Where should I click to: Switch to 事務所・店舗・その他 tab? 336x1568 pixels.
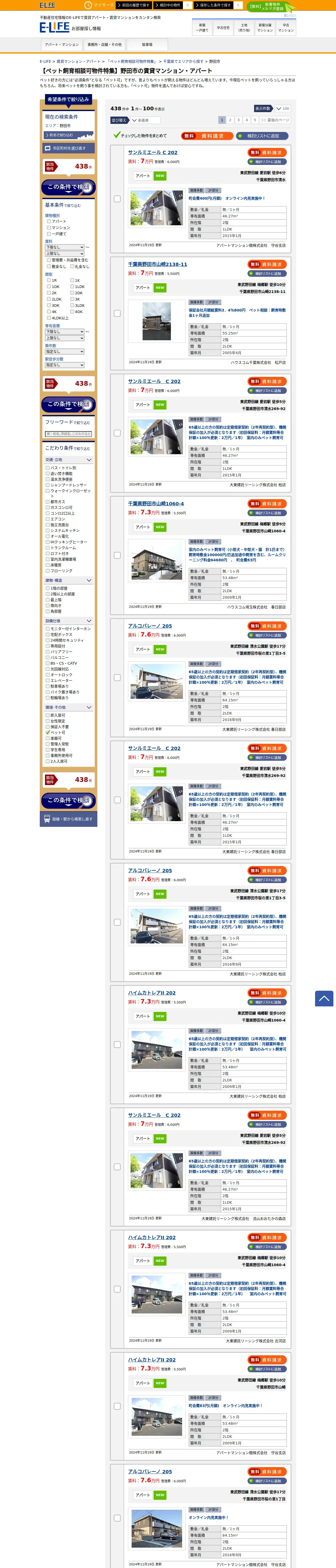click(x=104, y=44)
